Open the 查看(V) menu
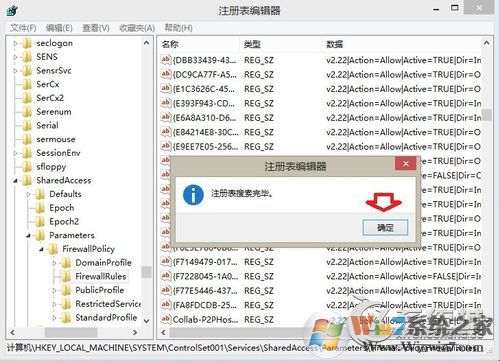Screen dimensions: 500x361 96,28
